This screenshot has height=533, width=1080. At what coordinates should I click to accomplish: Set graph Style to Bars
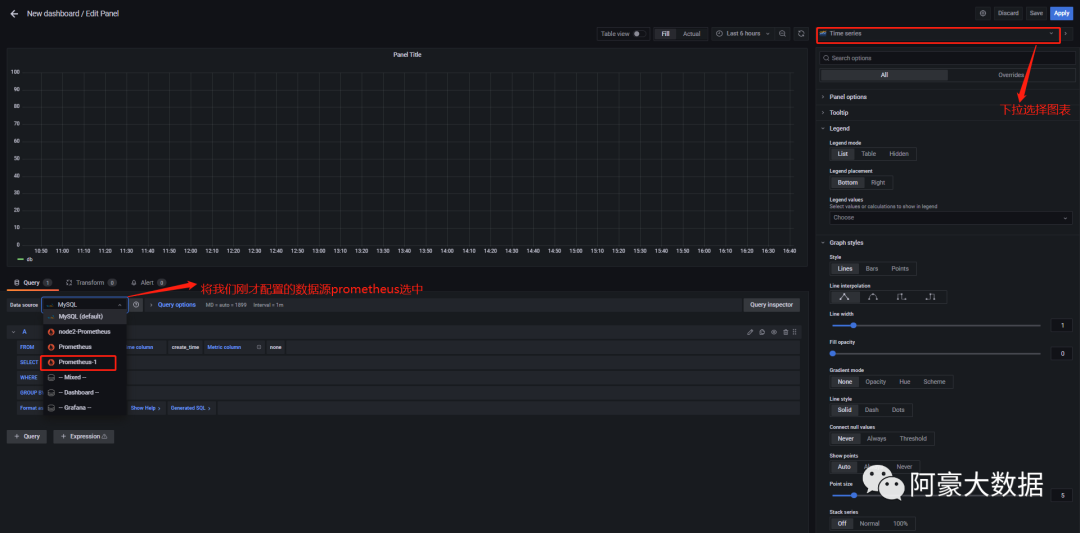871,269
